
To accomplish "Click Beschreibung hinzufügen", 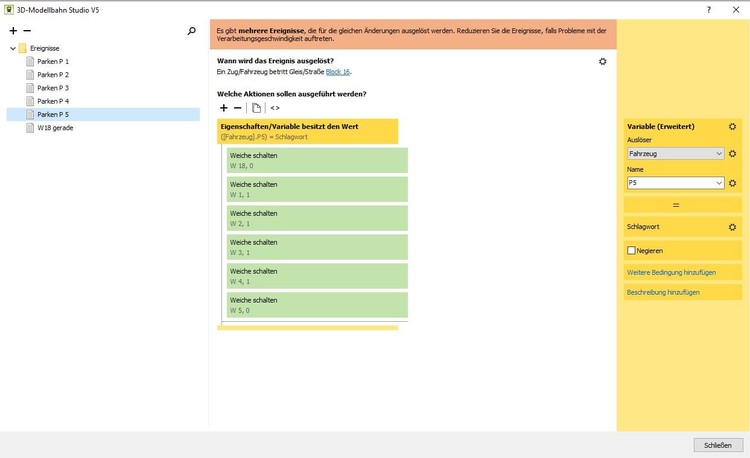I will 663,292.
